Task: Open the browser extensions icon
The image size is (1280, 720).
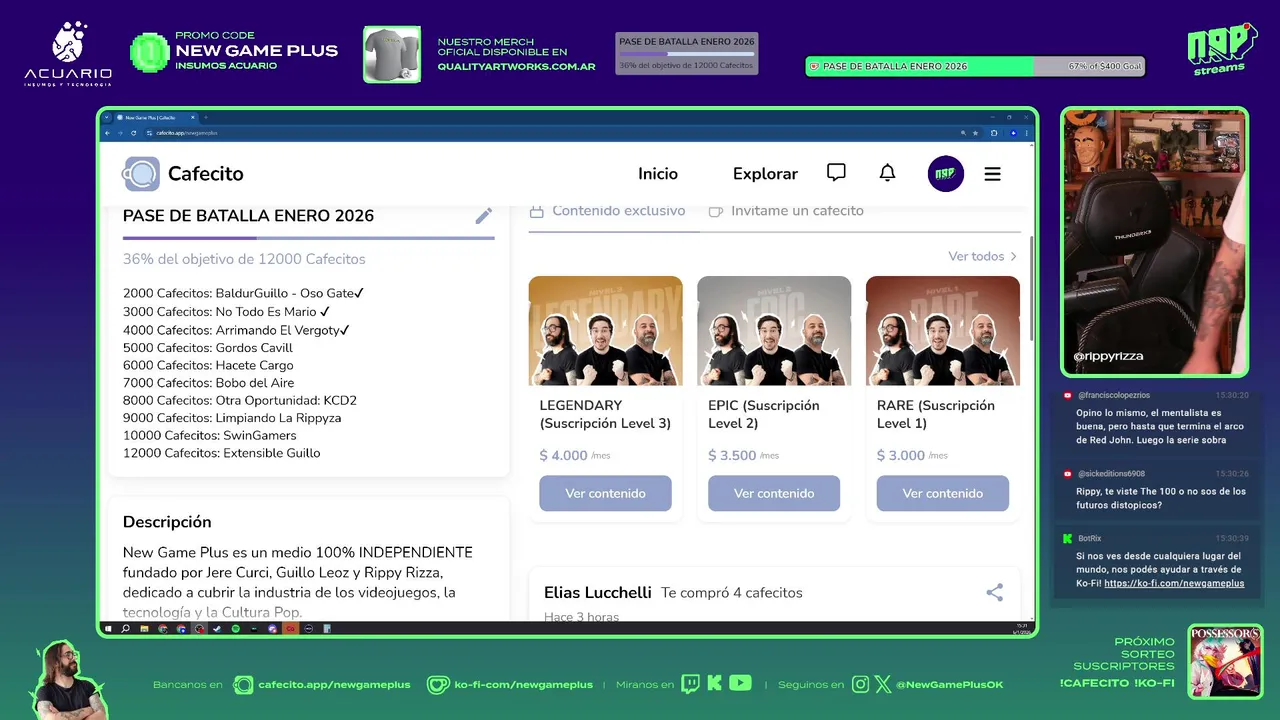Action: 994,133
